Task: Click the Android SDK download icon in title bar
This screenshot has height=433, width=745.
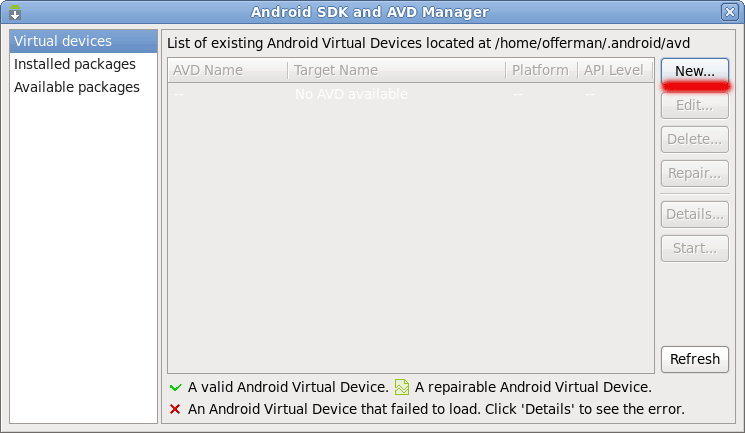Action: 15,12
